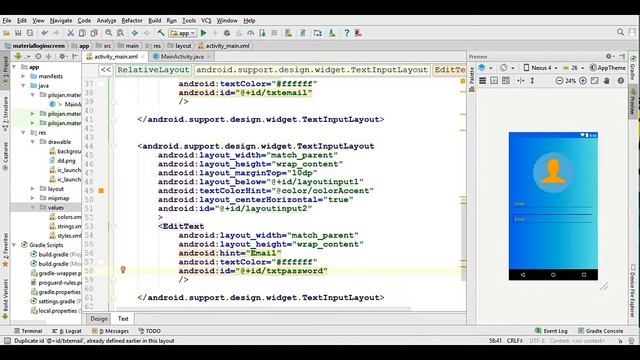Image resolution: width=640 pixels, height=360 pixels.
Task: Click the Copy icon in the toolbar
Action: 82,33
